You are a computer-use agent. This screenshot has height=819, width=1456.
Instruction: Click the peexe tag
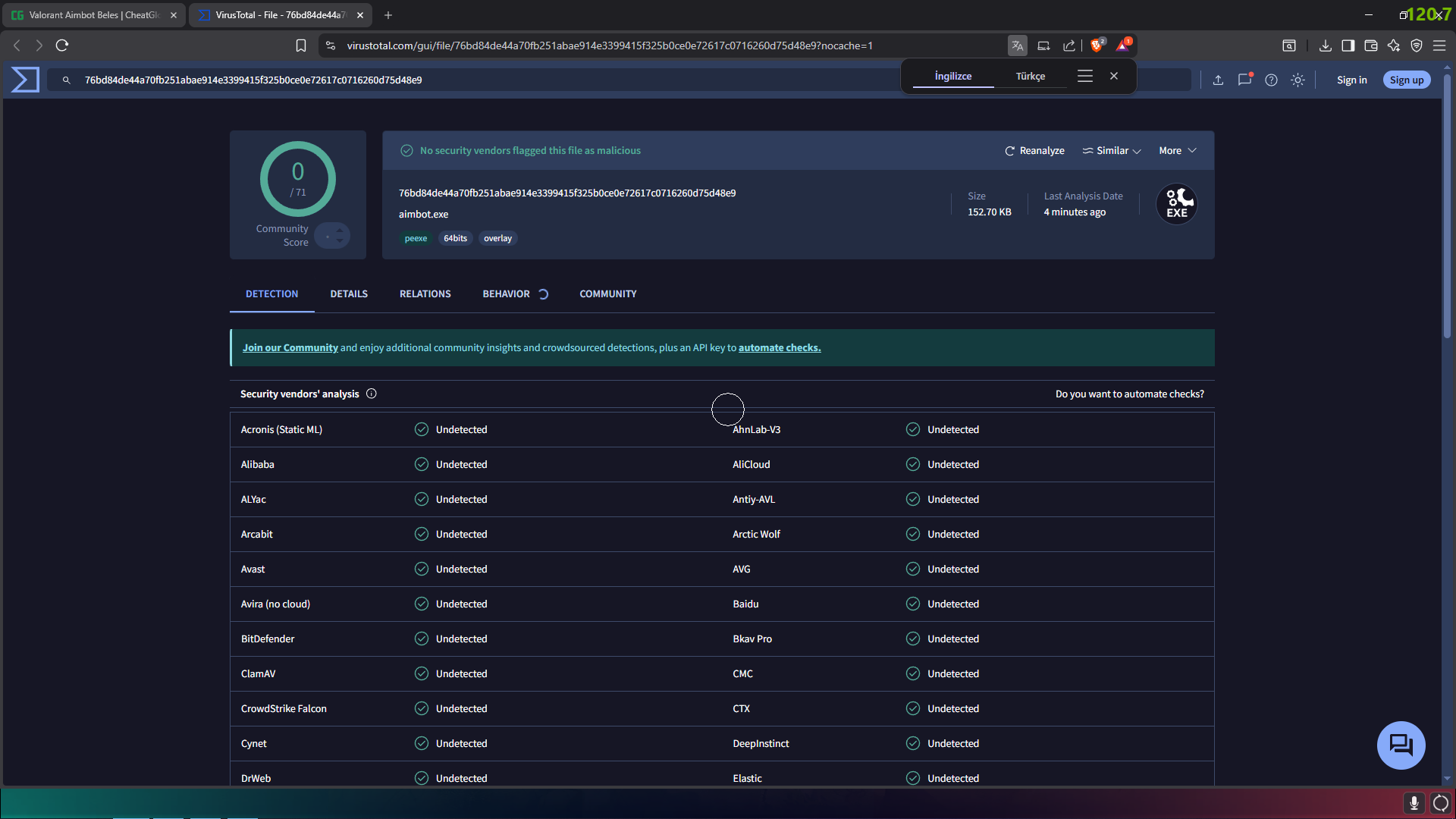click(x=416, y=238)
